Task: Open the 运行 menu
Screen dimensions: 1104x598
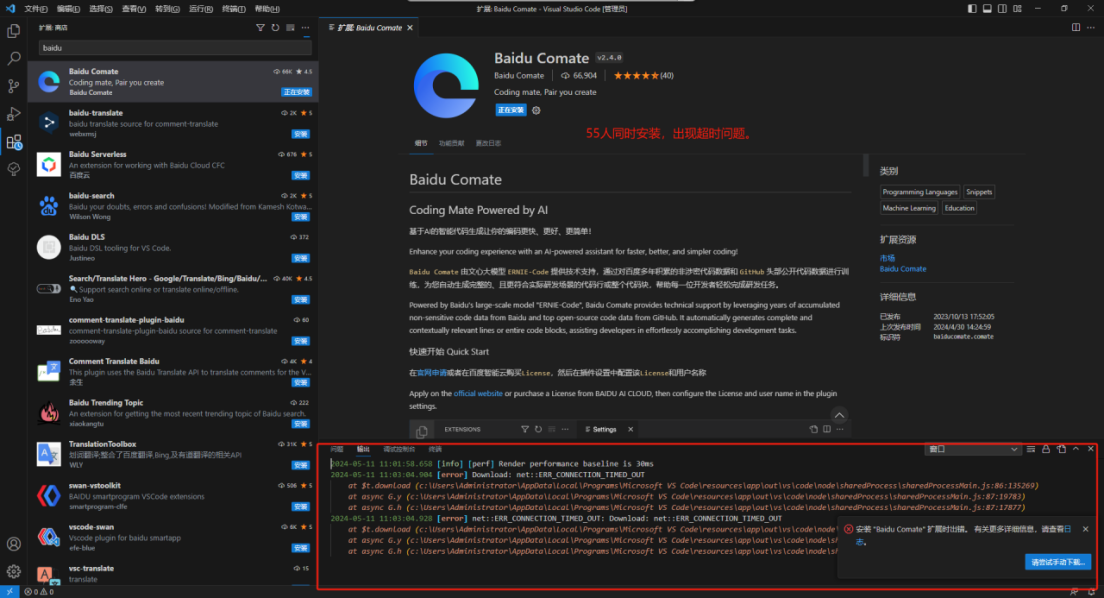Action: point(201,8)
